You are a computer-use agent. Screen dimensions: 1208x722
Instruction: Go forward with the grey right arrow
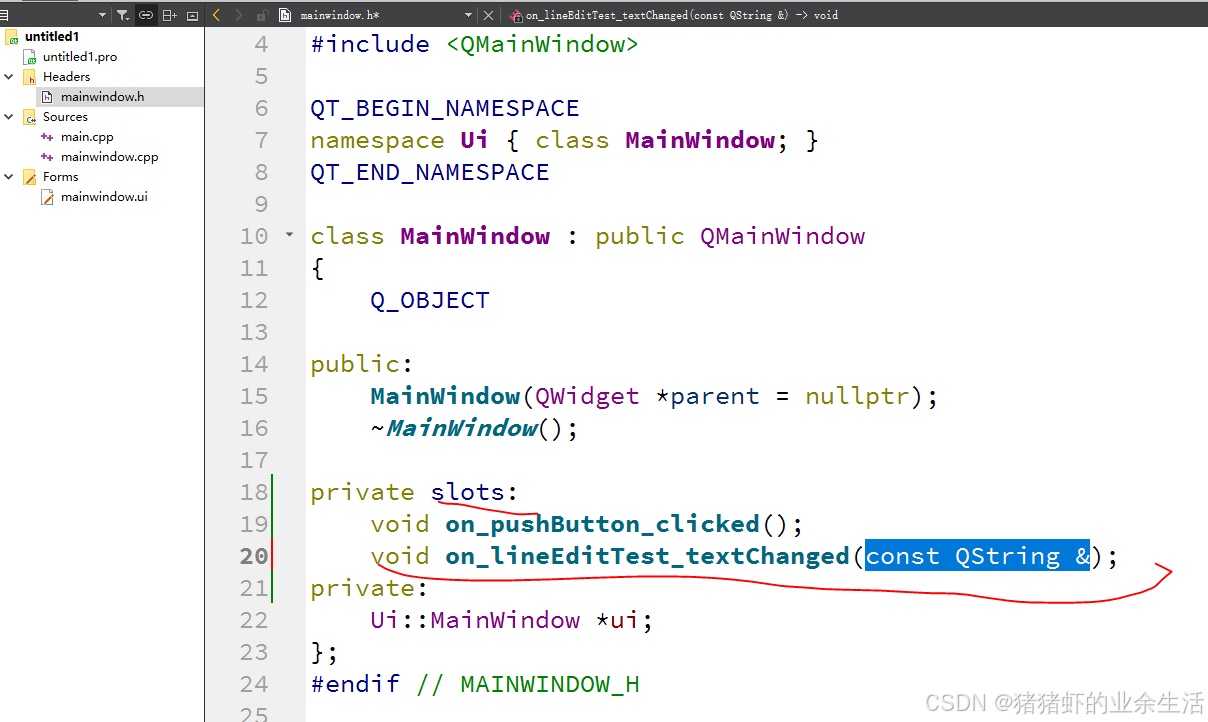pyautogui.click(x=238, y=15)
